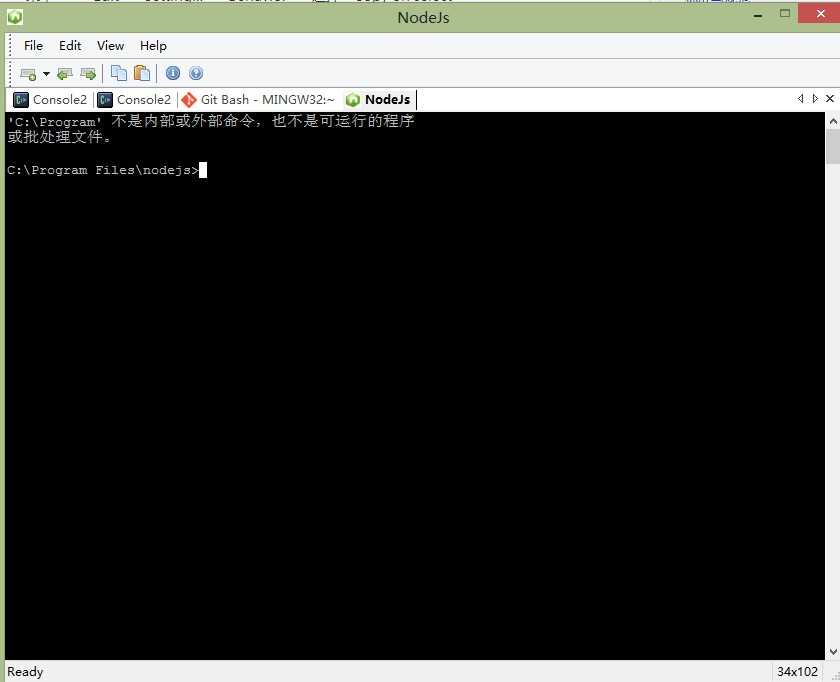
Task: Click the Next Tab toolbar icon
Action: tap(88, 73)
